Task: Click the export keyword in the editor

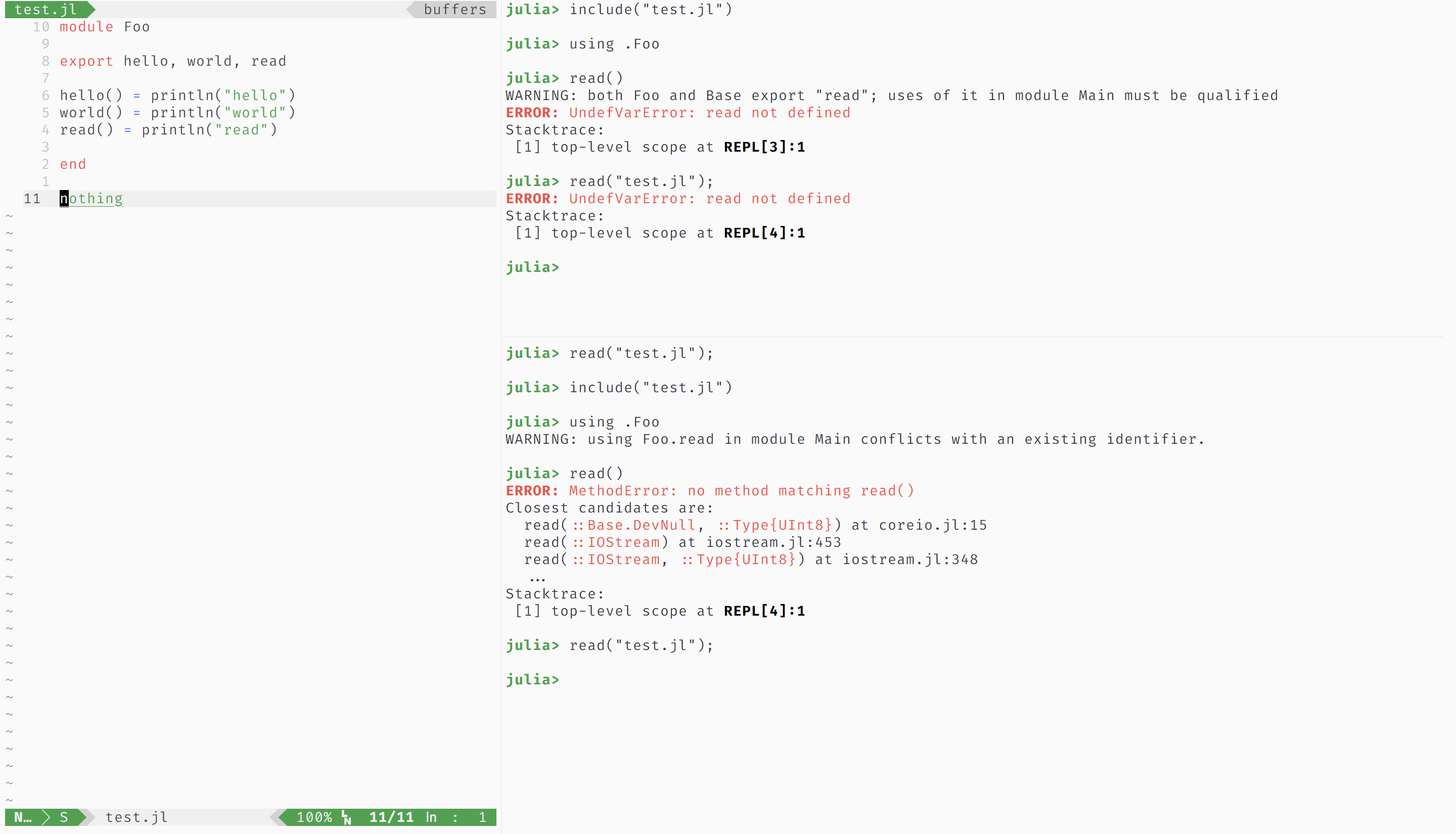Action: coord(86,61)
